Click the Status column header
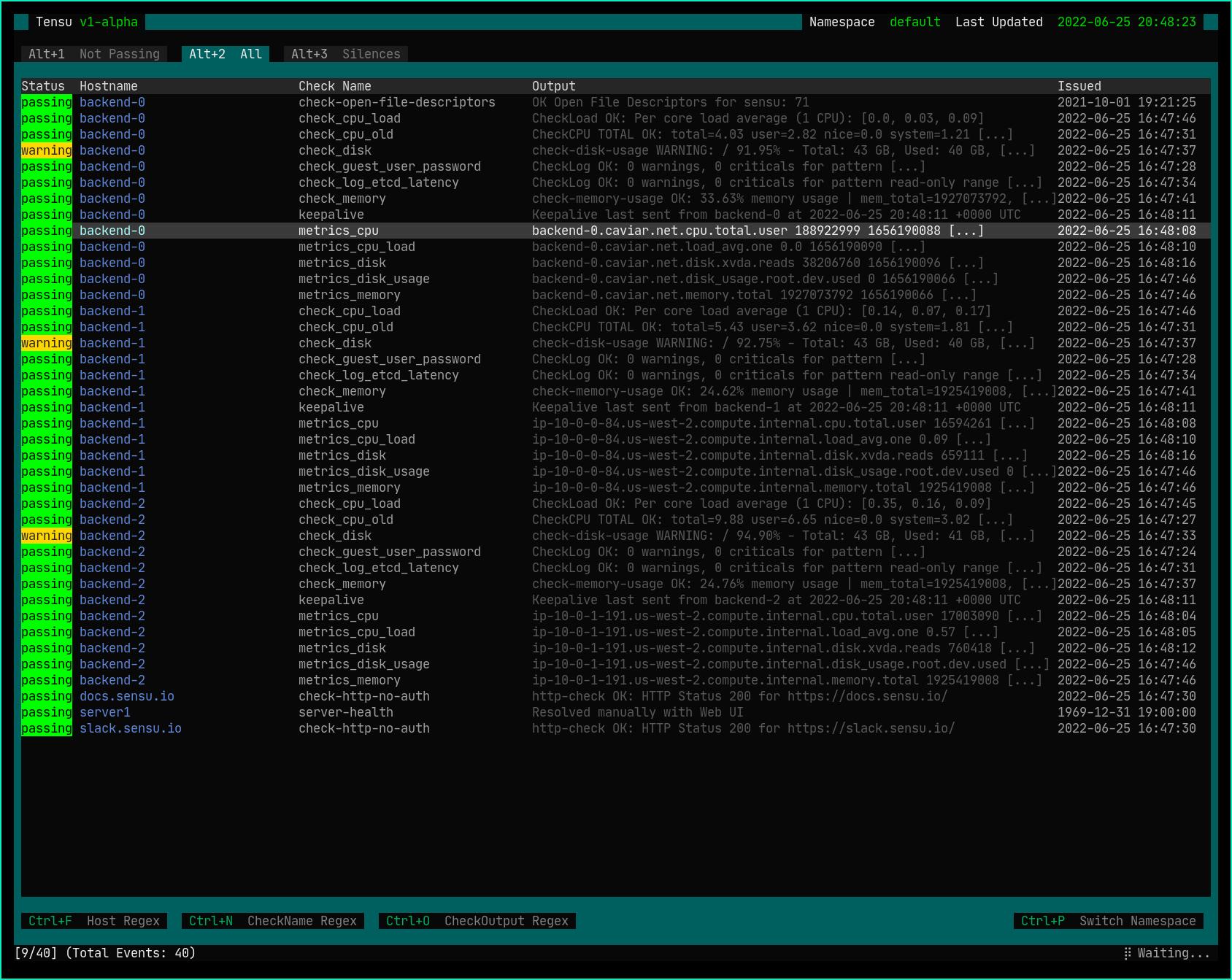This screenshot has width=1232, height=980. click(43, 86)
